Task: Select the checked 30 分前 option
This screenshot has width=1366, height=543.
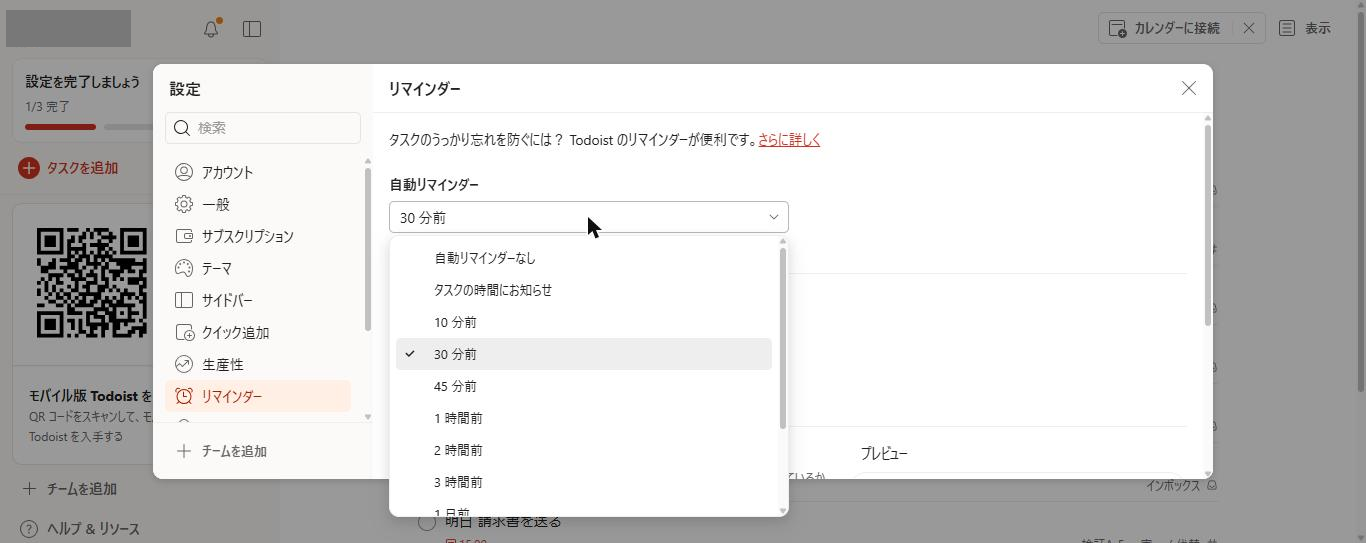Action: [584, 354]
